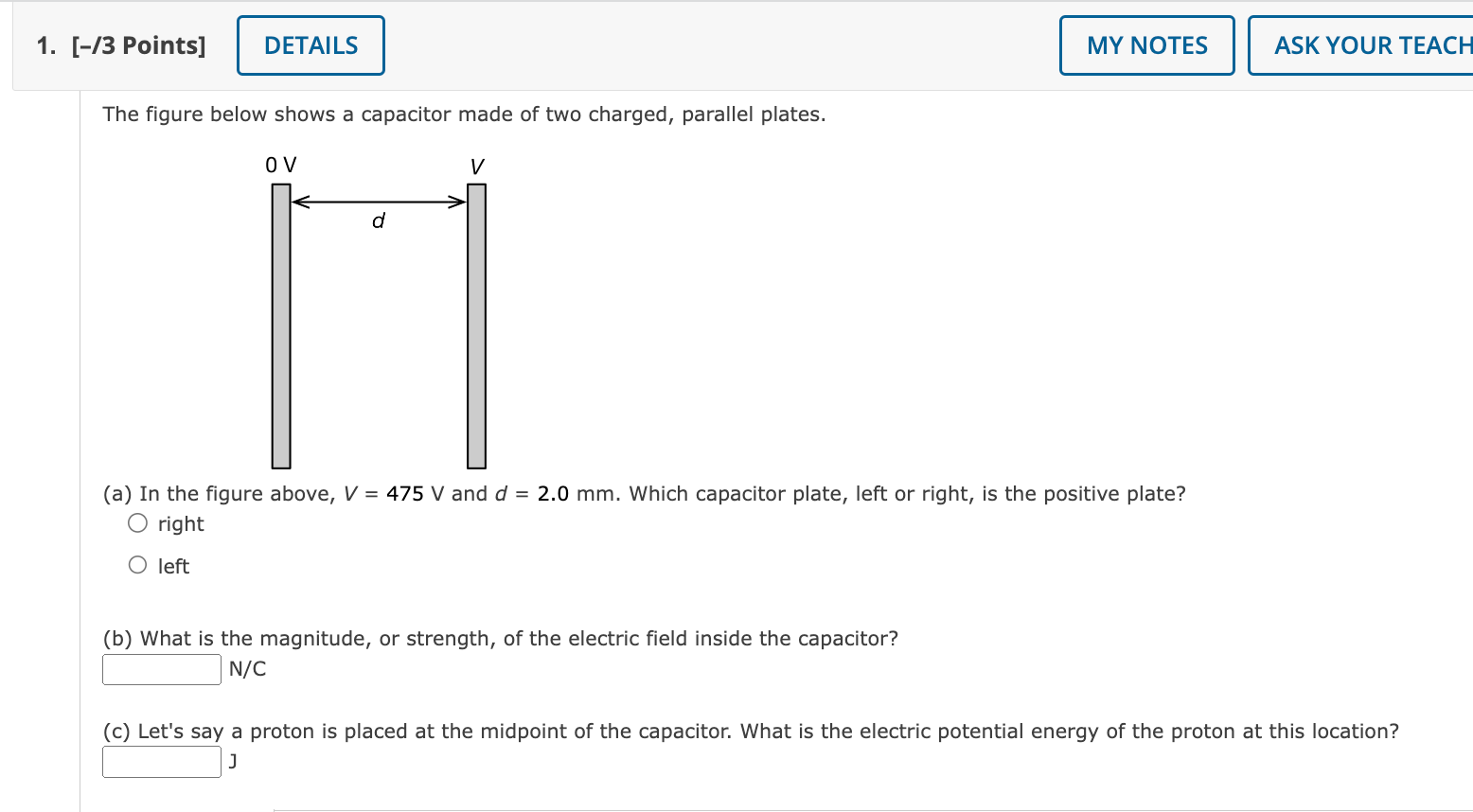Choose 'right' as the positive plate answer

click(x=137, y=521)
